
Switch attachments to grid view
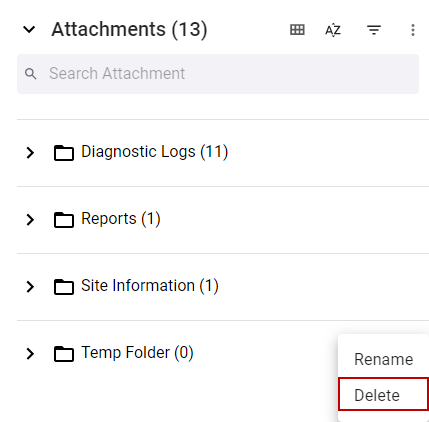pyautogui.click(x=297, y=30)
